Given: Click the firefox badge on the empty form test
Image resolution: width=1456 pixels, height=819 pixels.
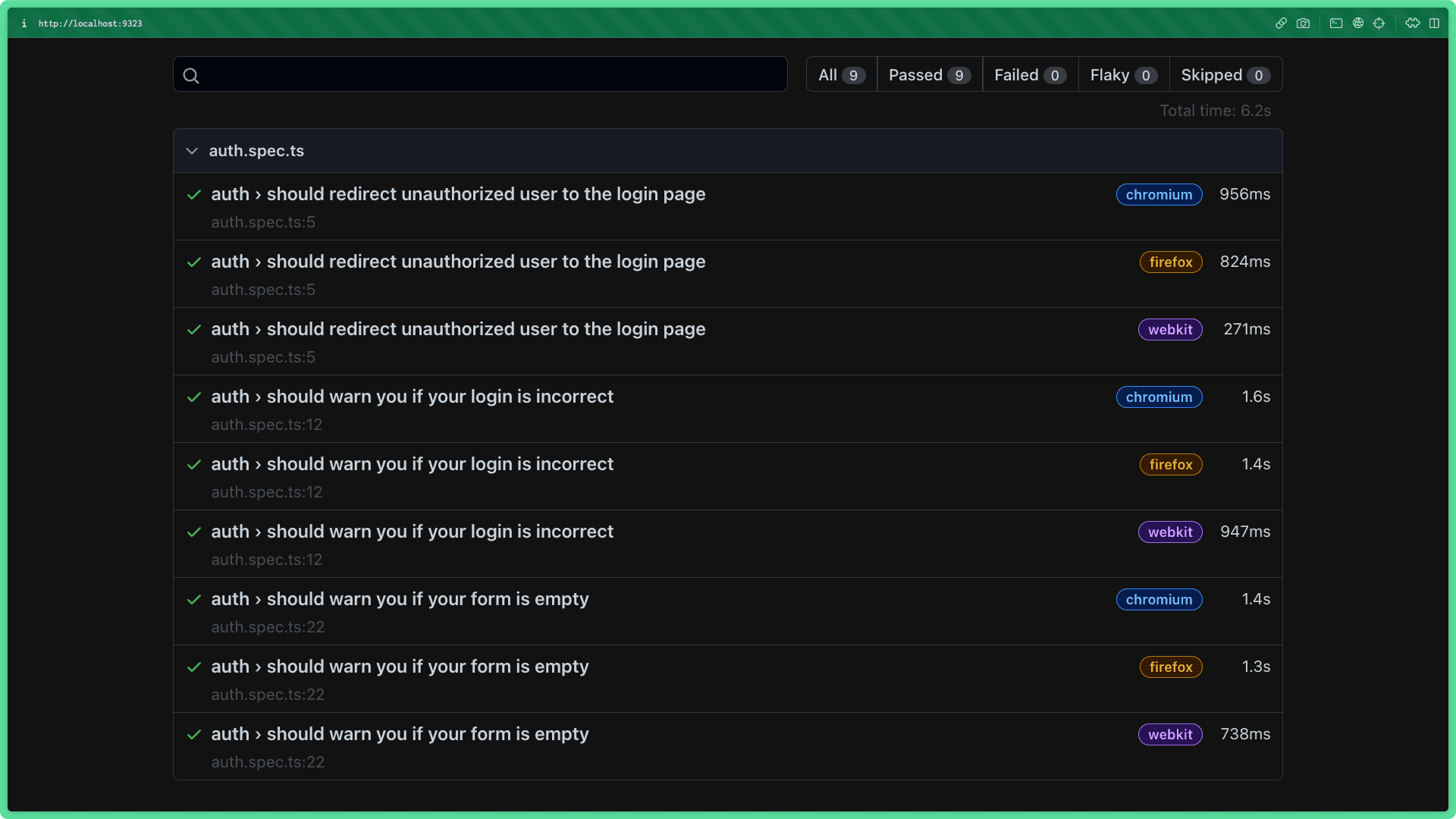Looking at the screenshot, I should [1170, 667].
